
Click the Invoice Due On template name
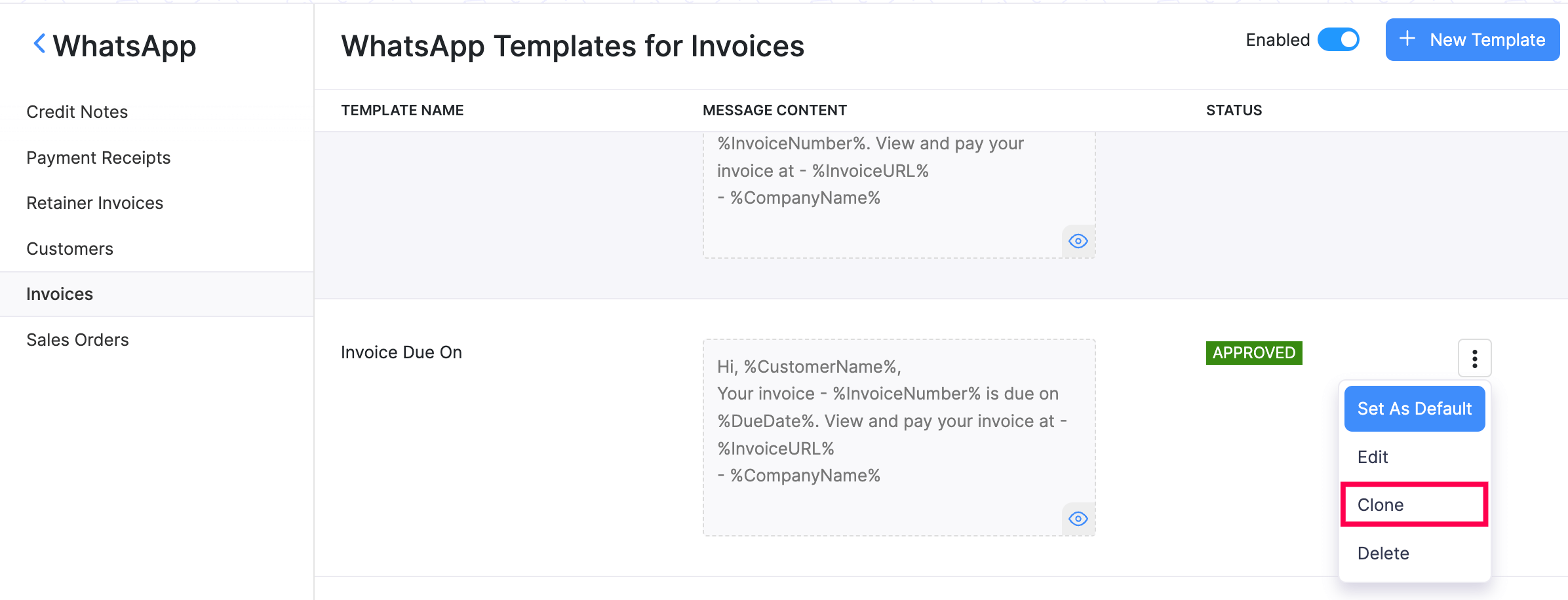click(x=401, y=352)
